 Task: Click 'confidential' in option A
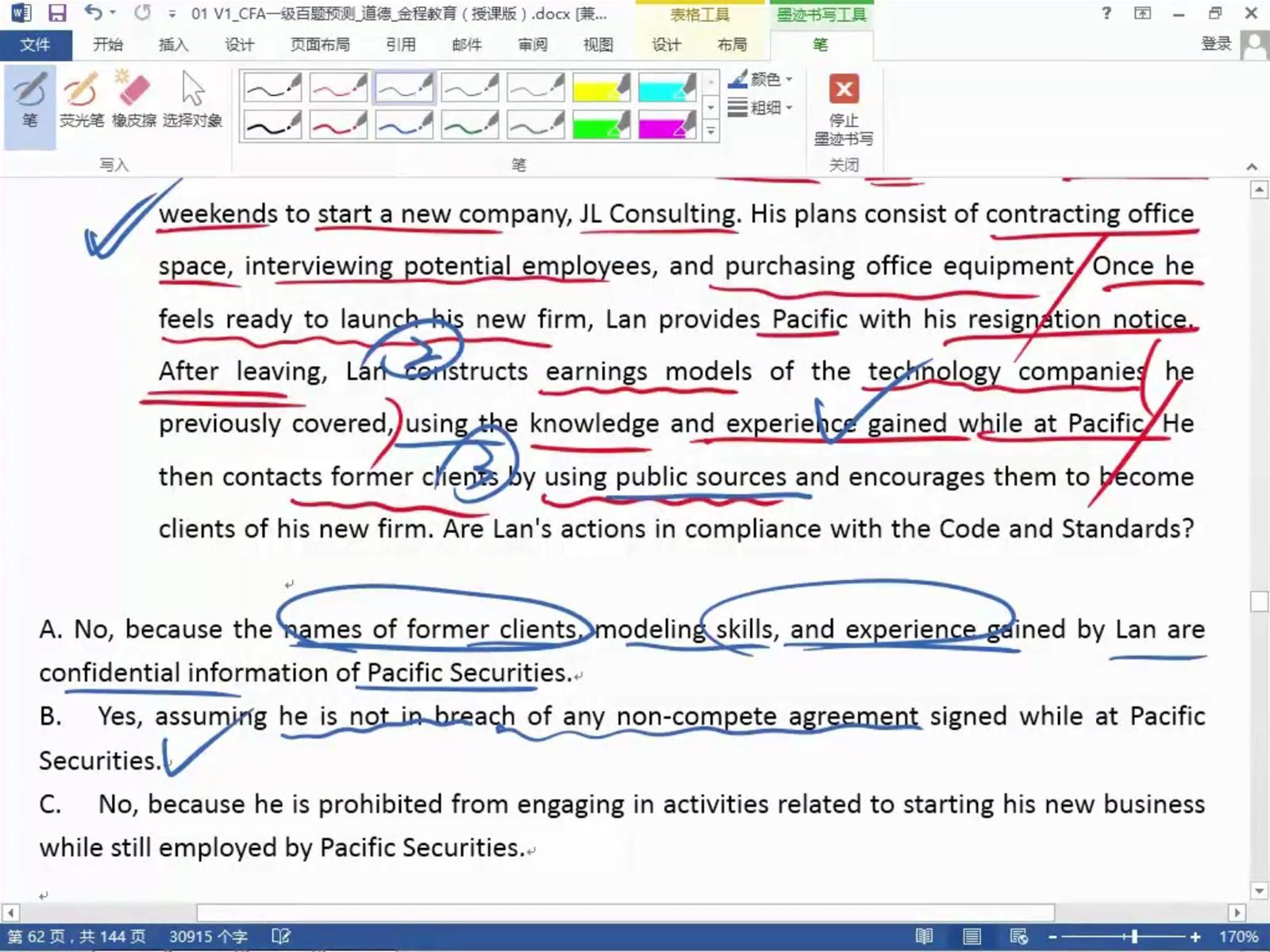(109, 673)
